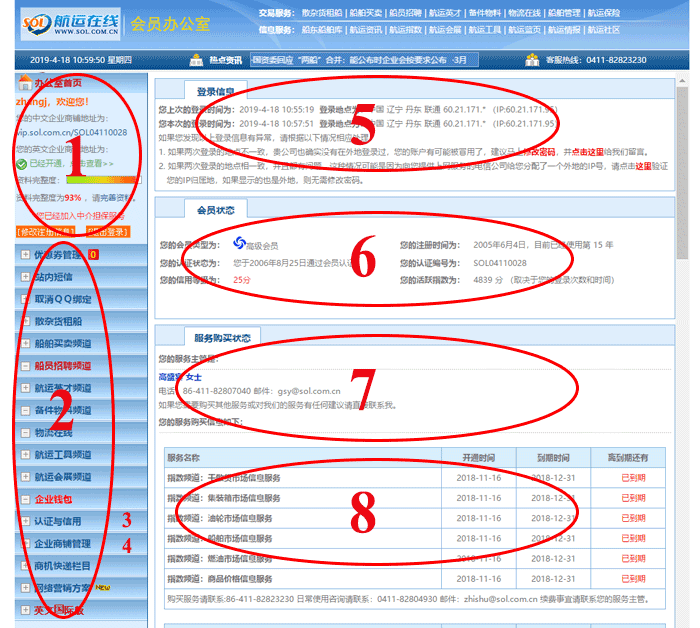Click the SOL 航运在线 logo

click(71, 24)
